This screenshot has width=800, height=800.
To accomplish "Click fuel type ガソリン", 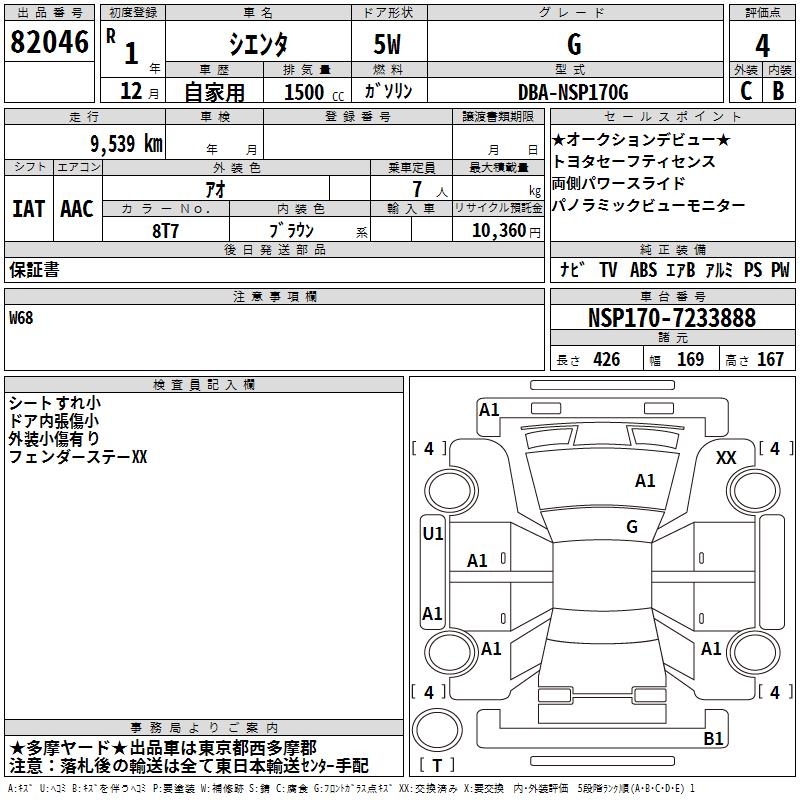I will (x=388, y=91).
